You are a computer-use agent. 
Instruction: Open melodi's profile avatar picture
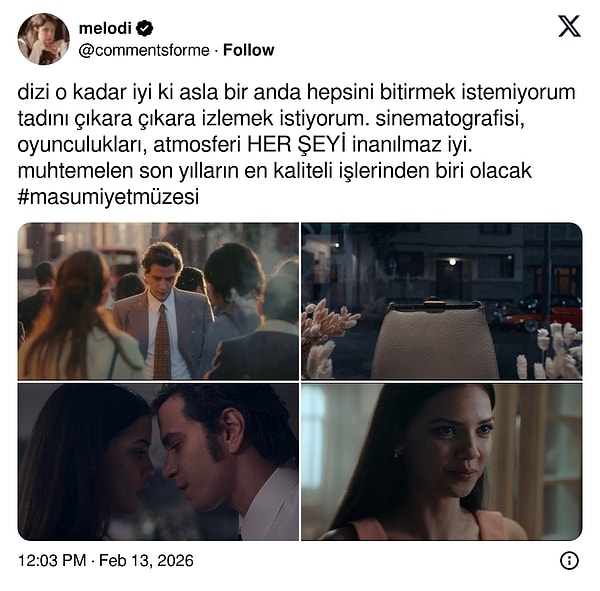(x=44, y=39)
